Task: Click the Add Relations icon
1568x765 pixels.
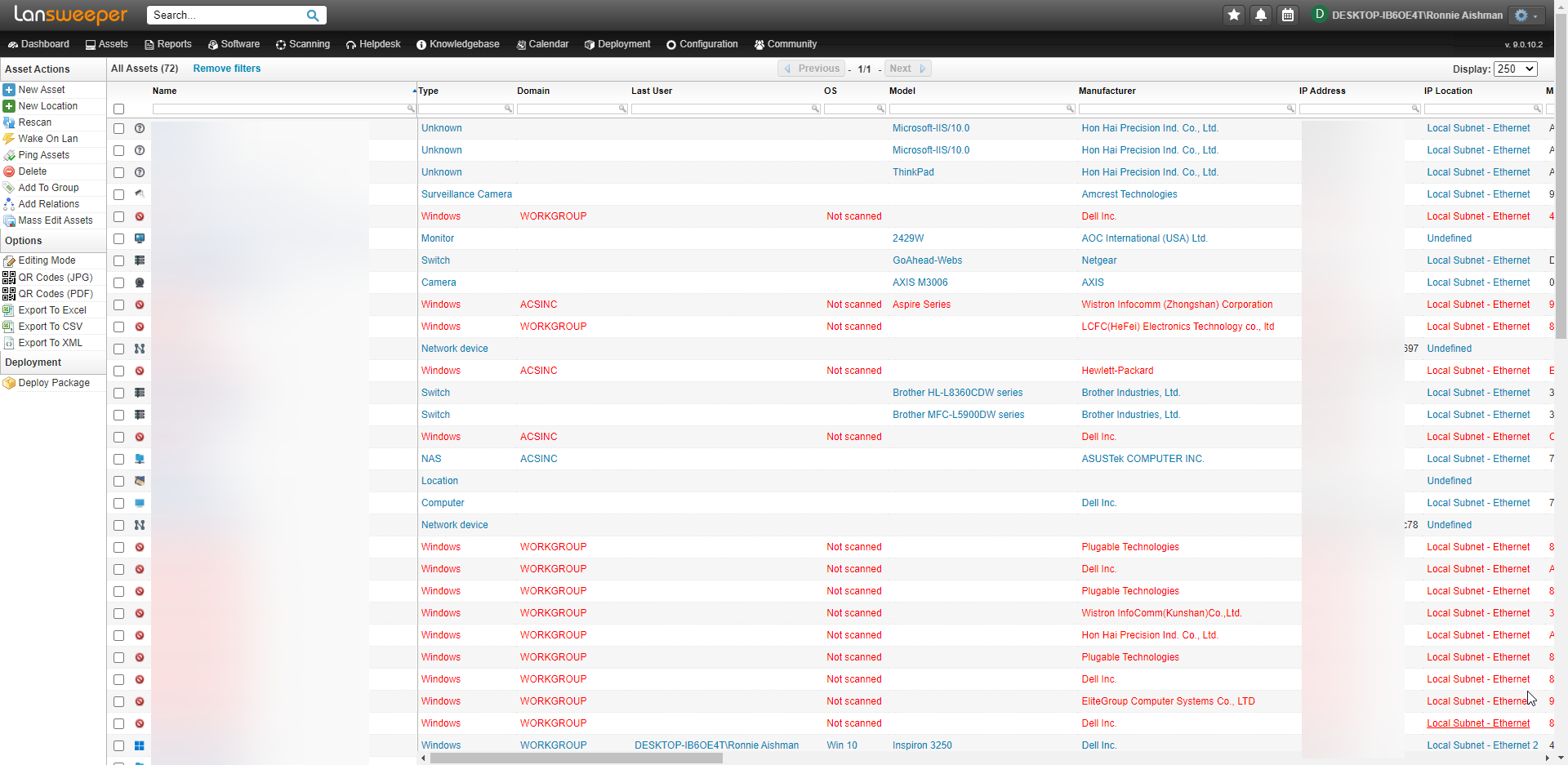Action: [x=9, y=204]
